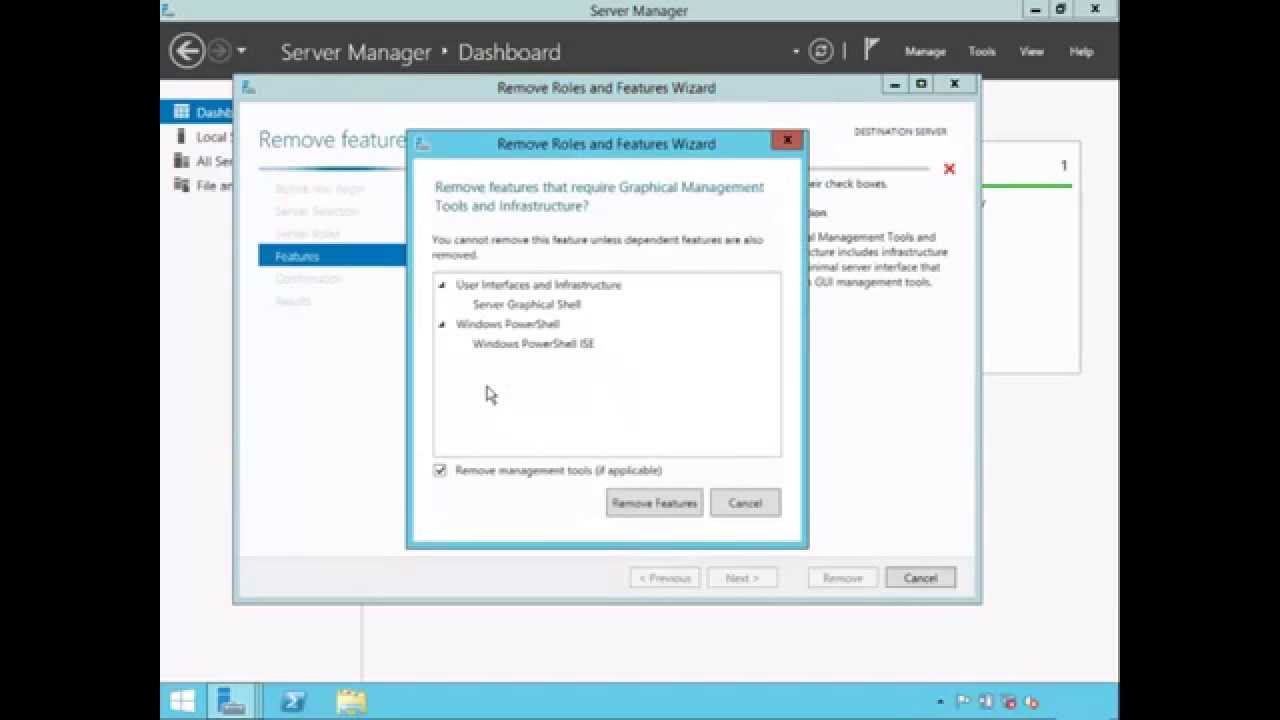Show hidden tray icons arrow
Image resolution: width=1280 pixels, height=720 pixels.
(x=939, y=702)
